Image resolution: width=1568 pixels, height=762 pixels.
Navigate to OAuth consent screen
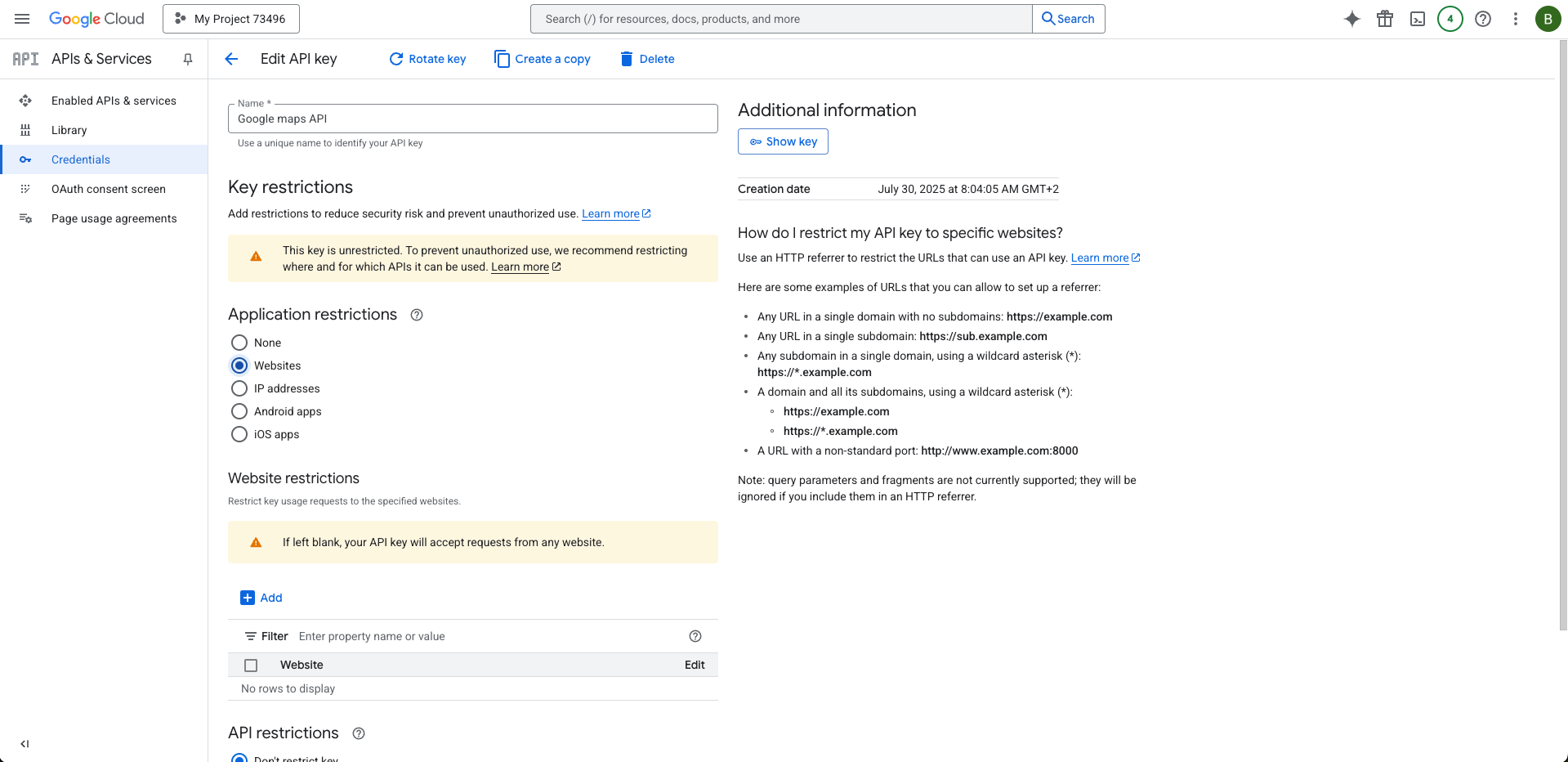tap(108, 189)
